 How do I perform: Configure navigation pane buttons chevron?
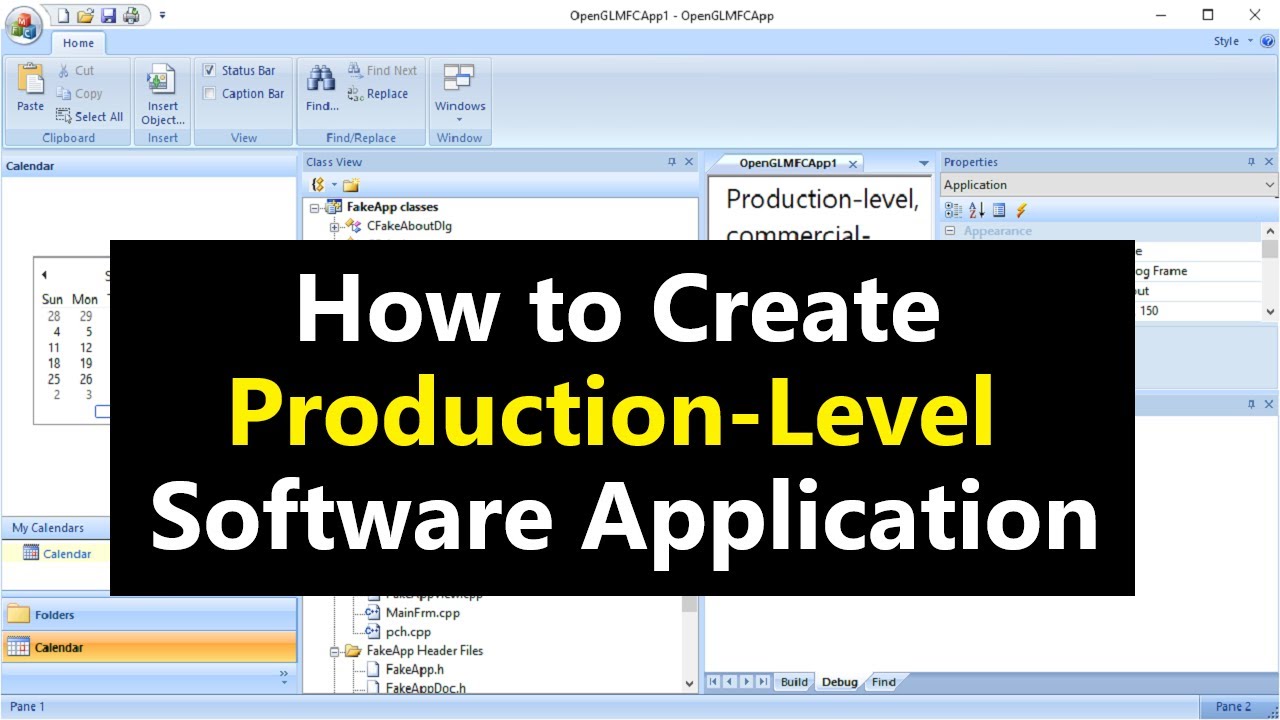pyautogui.click(x=283, y=677)
